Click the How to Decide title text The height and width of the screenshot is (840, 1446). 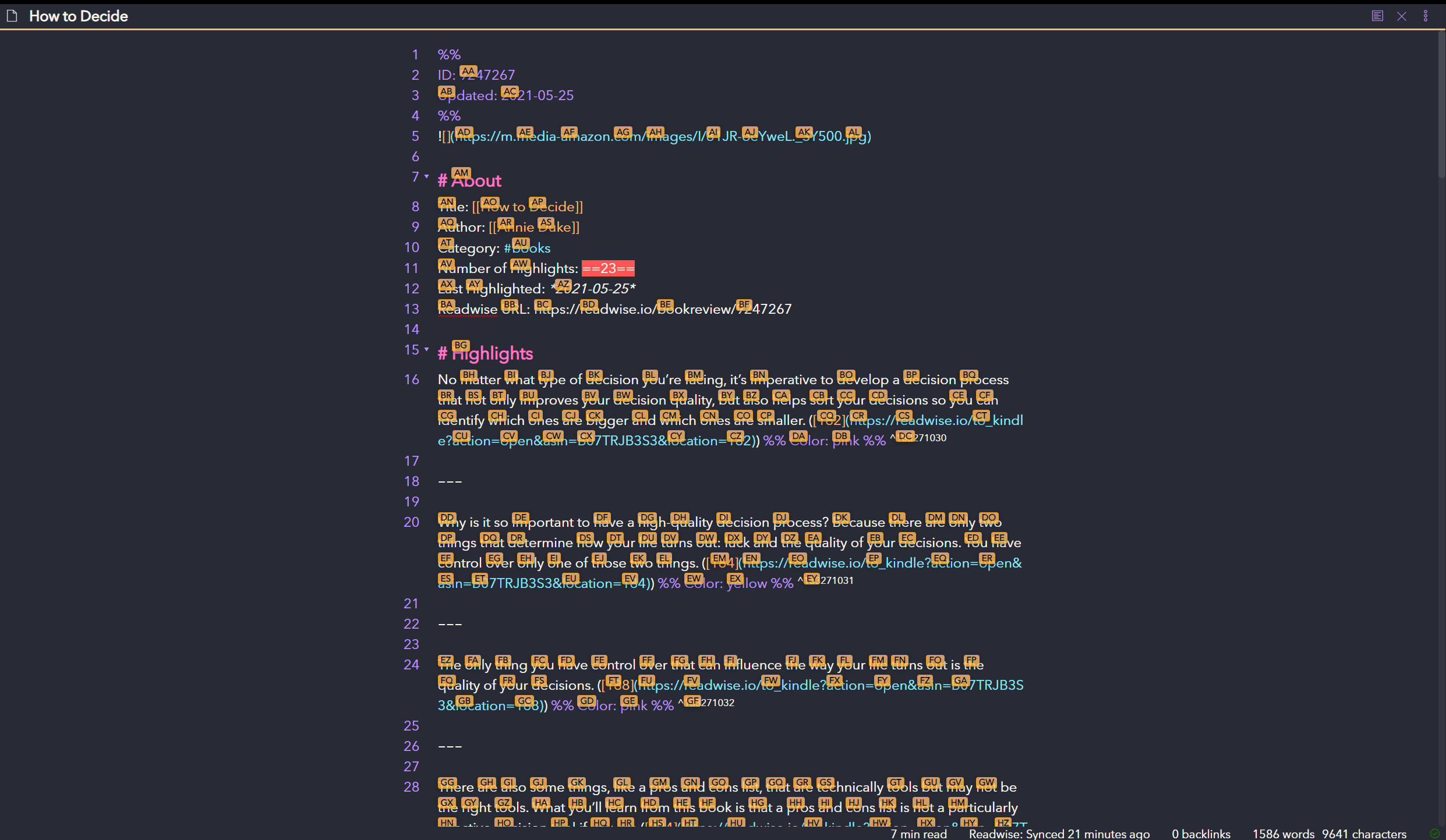click(x=79, y=16)
